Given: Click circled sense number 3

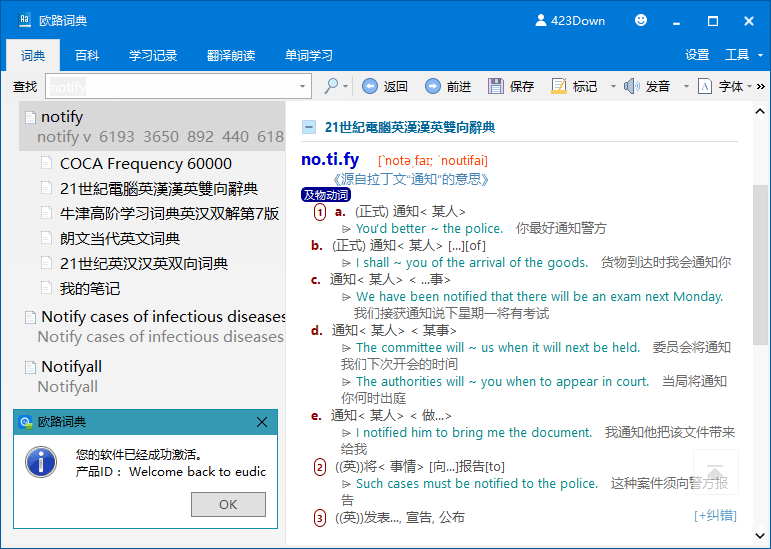Looking at the screenshot, I should click(x=320, y=518).
